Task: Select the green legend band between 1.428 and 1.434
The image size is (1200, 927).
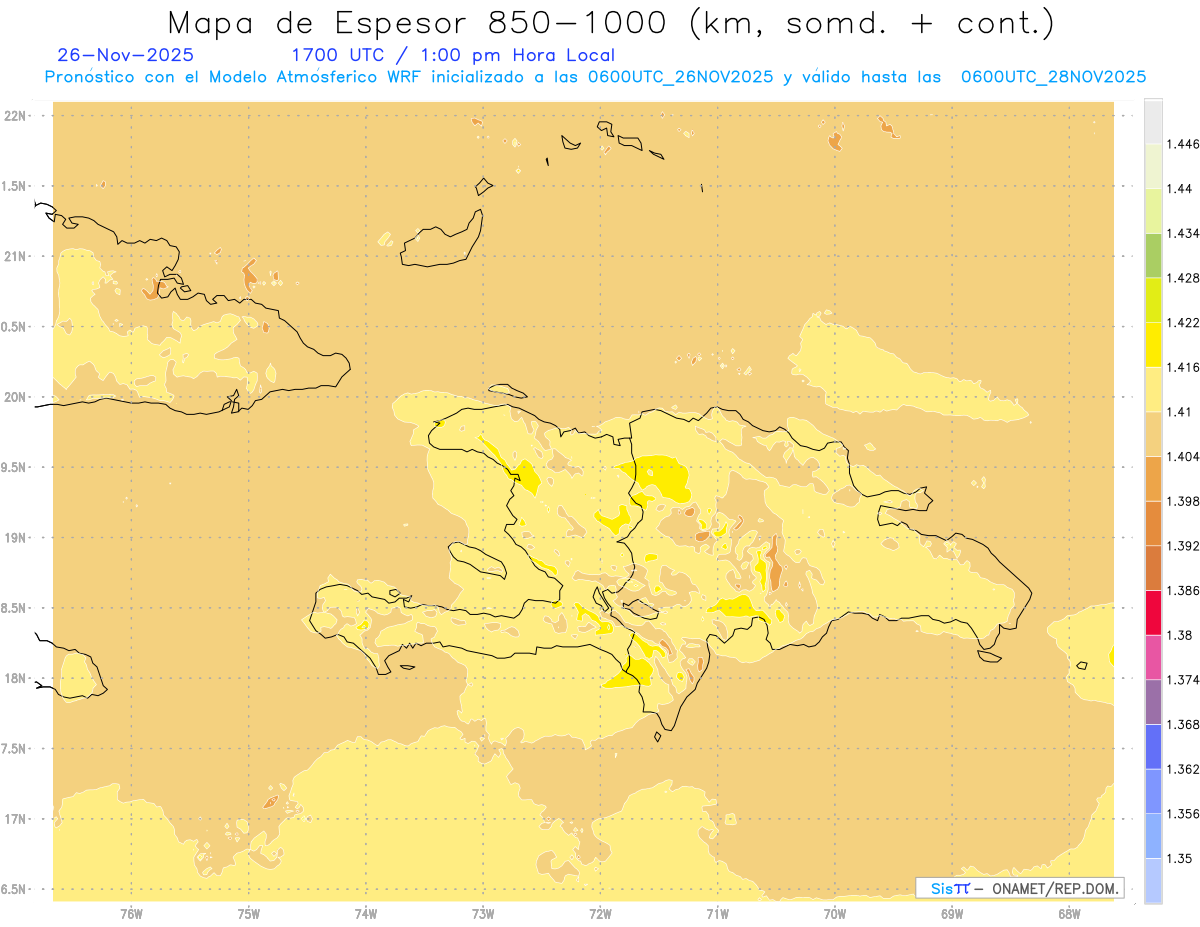Action: [1153, 255]
